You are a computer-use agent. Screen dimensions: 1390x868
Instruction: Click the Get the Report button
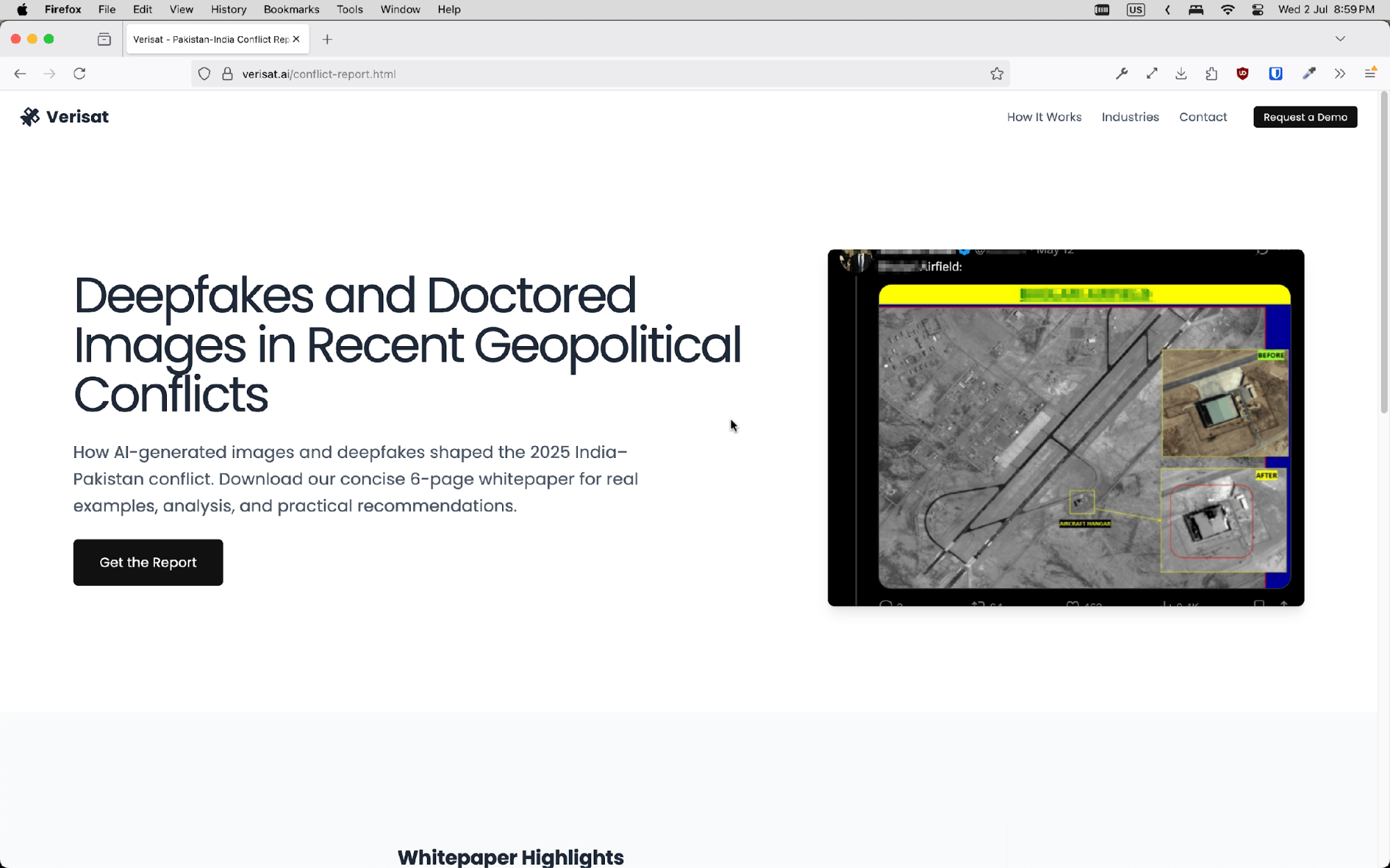(148, 562)
